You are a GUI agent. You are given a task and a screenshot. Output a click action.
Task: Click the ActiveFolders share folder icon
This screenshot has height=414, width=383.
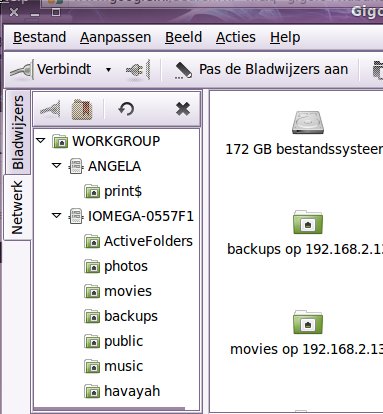click(92, 241)
